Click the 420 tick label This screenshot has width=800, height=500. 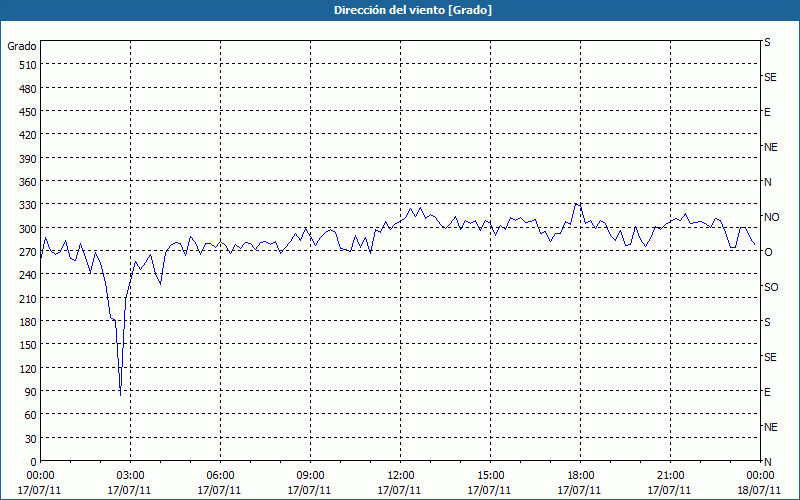(x=28, y=135)
